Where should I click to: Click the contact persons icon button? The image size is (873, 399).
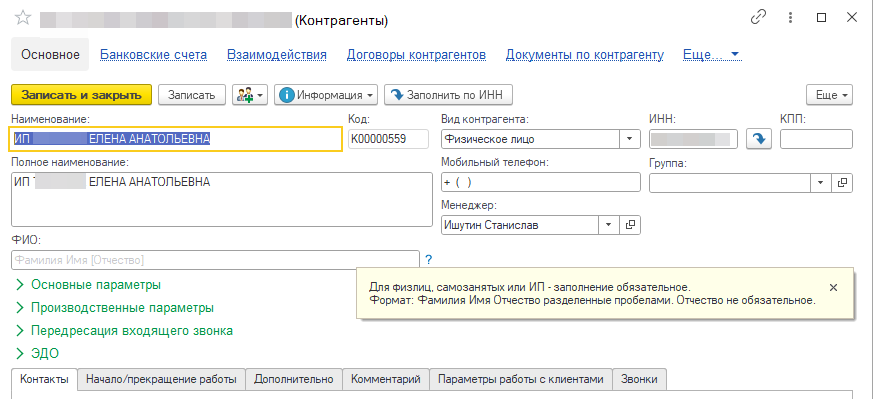pyautogui.click(x=251, y=95)
